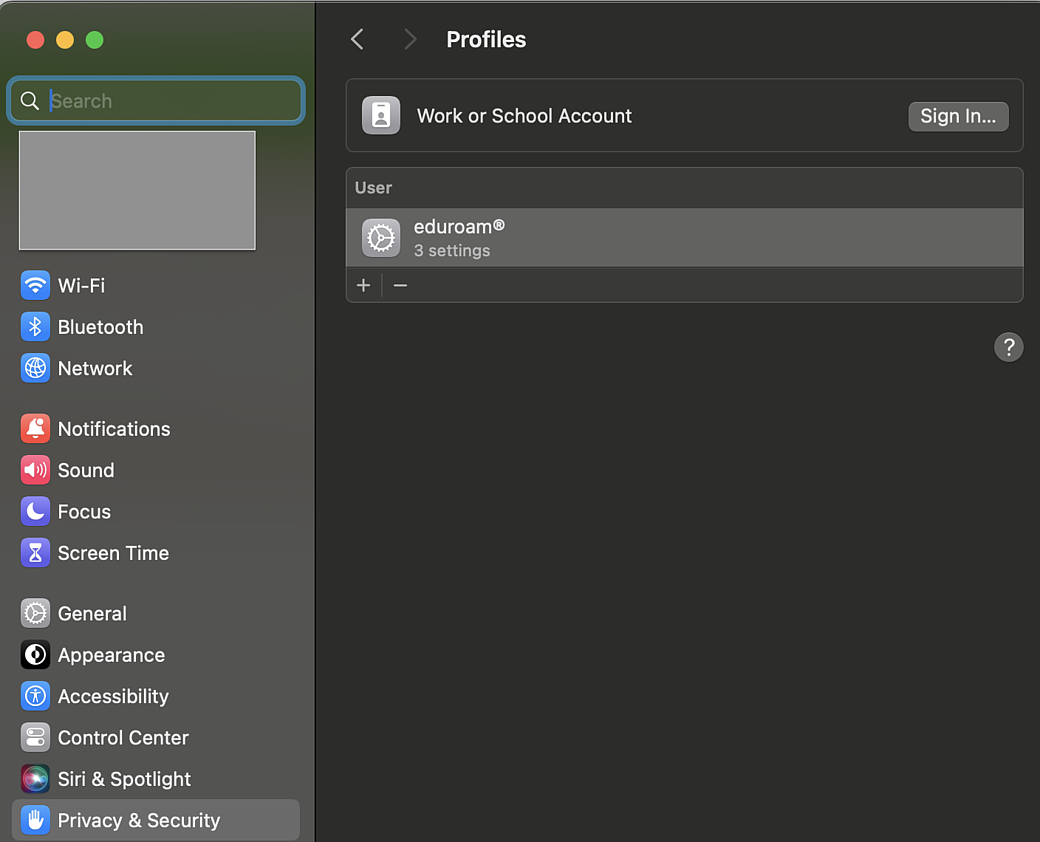Select Privacy & Security in sidebar
This screenshot has width=1040, height=842.
[138, 820]
